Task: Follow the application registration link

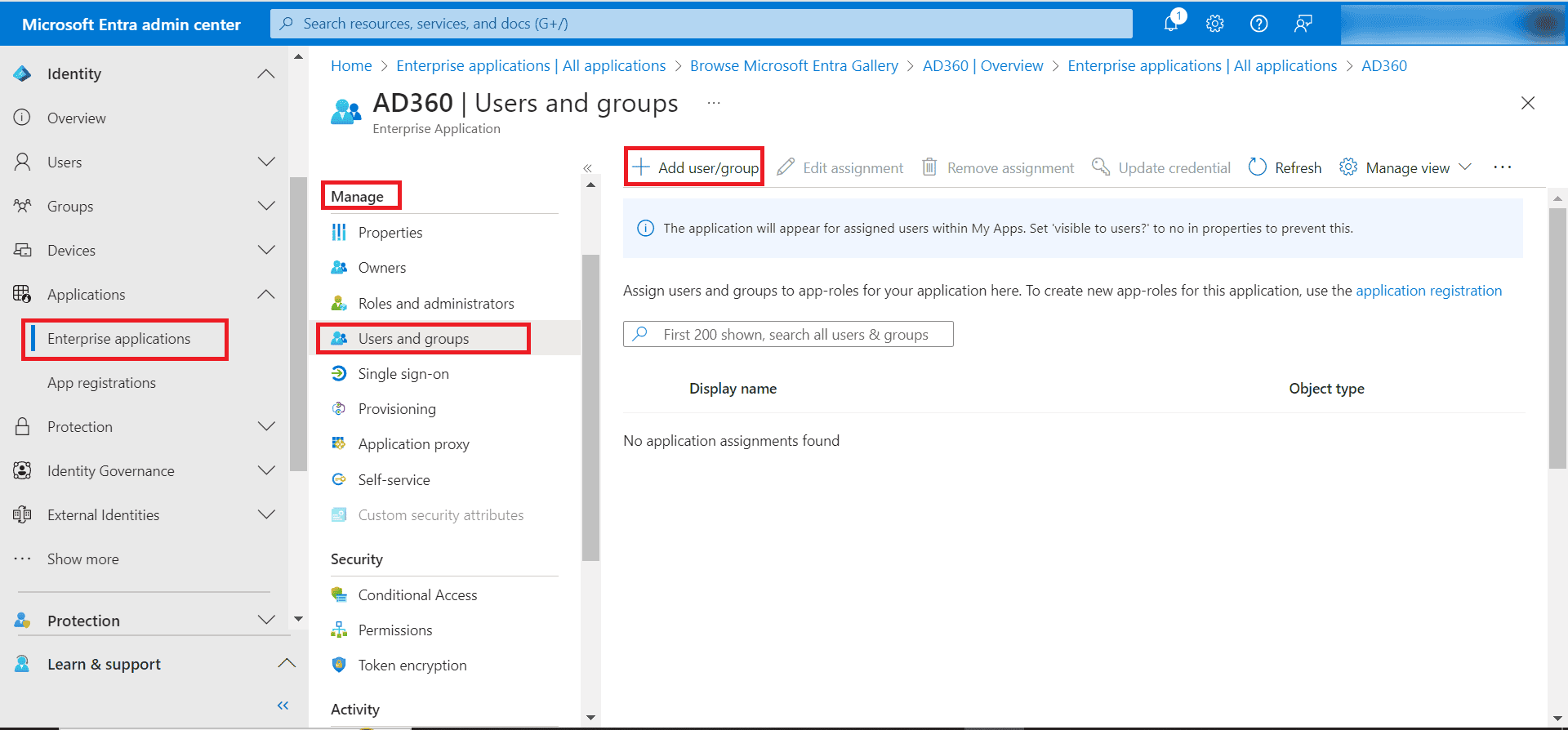Action: (1428, 291)
